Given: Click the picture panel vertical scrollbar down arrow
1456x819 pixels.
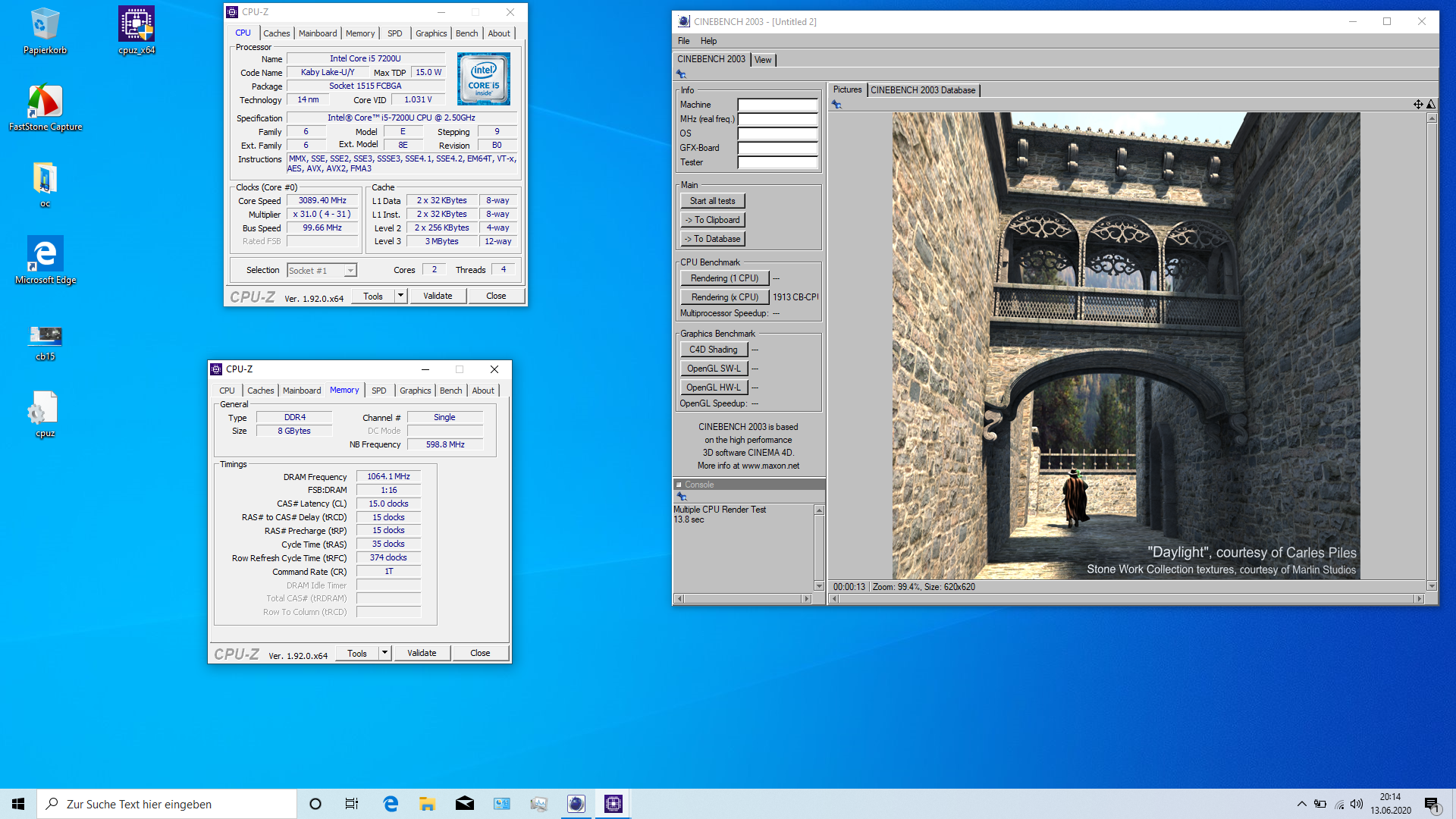Looking at the screenshot, I should point(1432,585).
